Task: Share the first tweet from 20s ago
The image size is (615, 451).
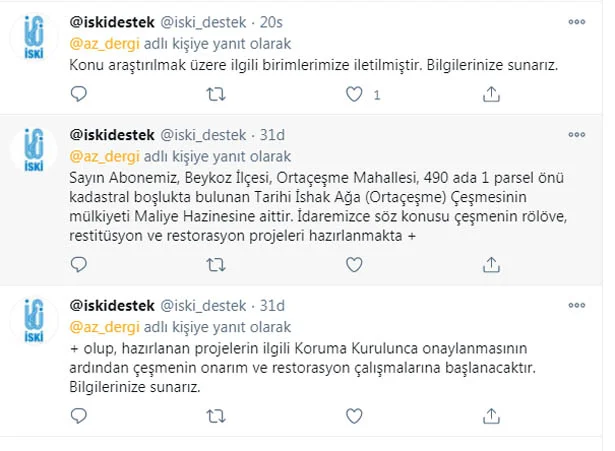Action: tap(490, 95)
